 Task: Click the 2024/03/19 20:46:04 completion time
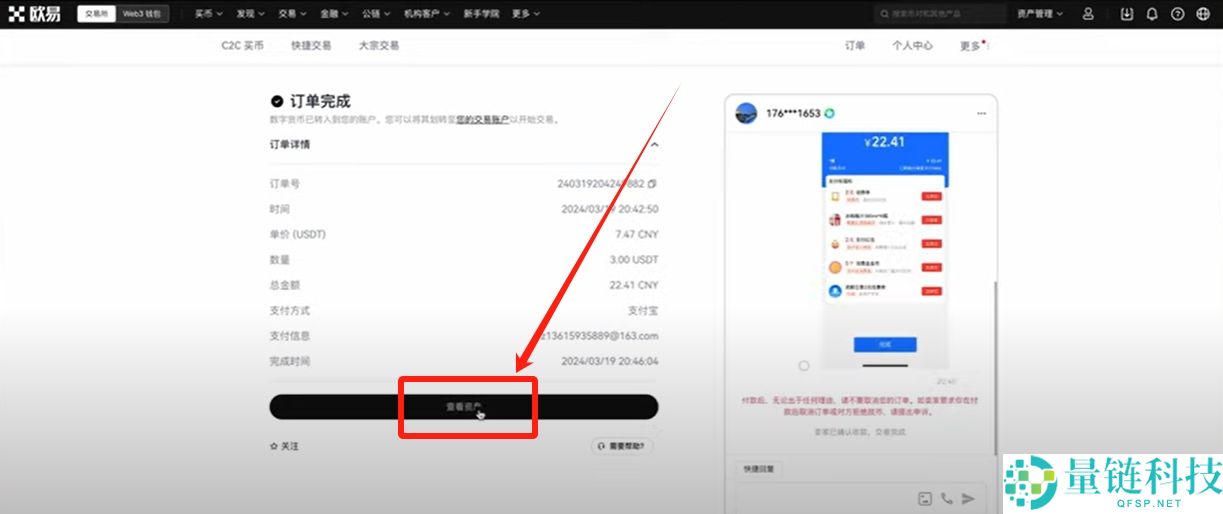coord(609,361)
